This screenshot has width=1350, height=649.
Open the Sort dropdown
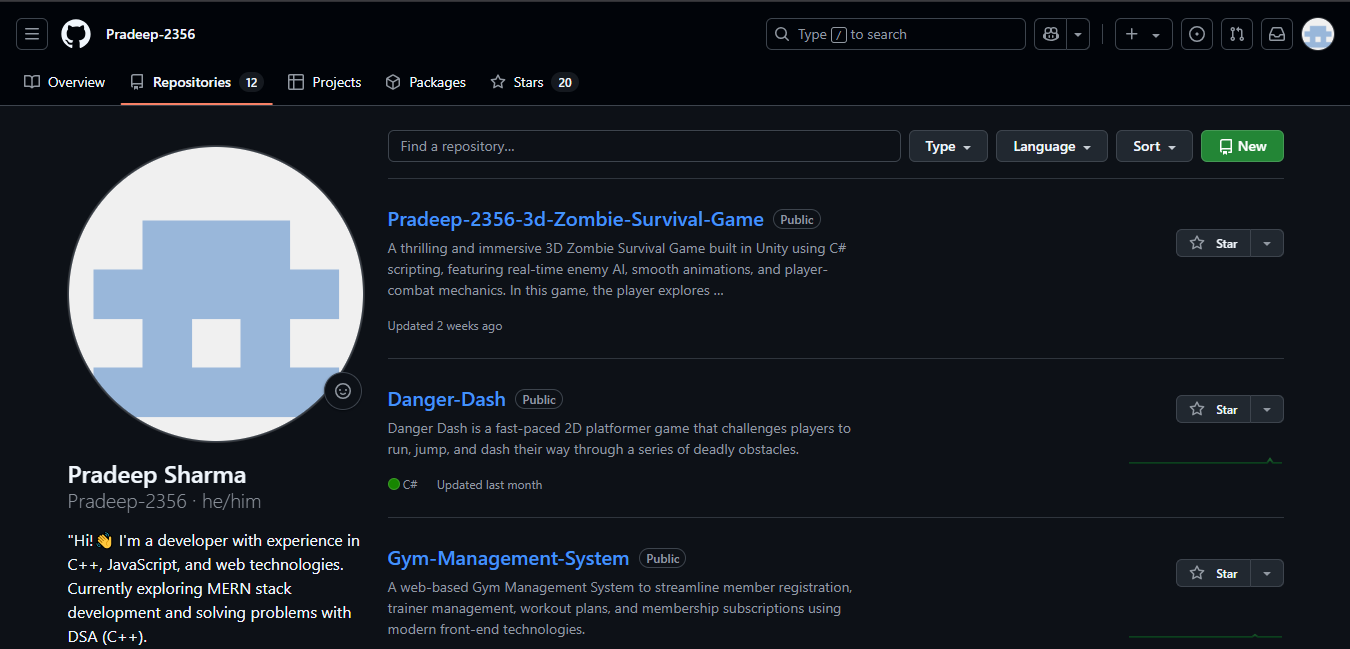[x=1154, y=146]
